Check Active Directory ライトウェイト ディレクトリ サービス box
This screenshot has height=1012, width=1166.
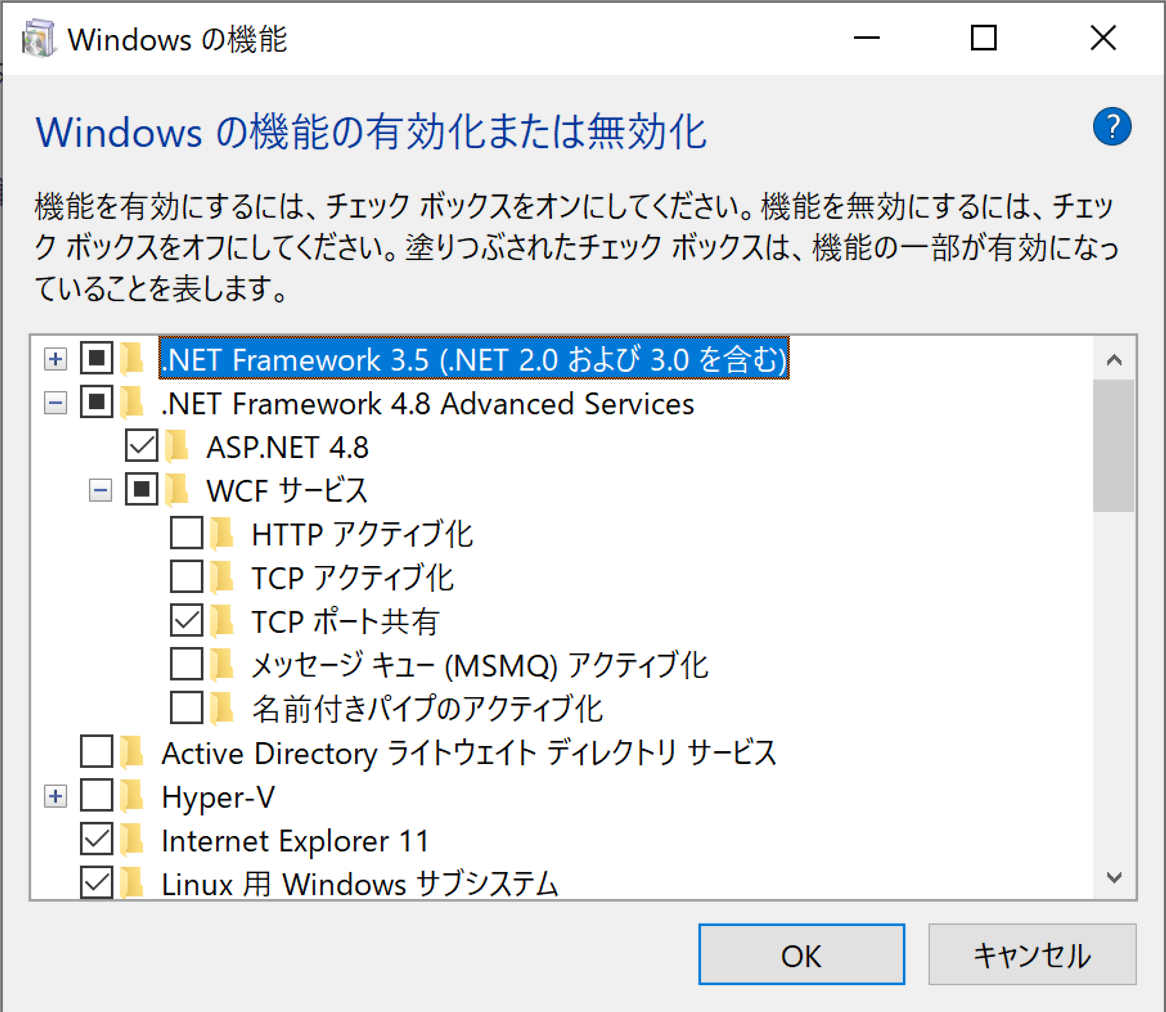97,752
